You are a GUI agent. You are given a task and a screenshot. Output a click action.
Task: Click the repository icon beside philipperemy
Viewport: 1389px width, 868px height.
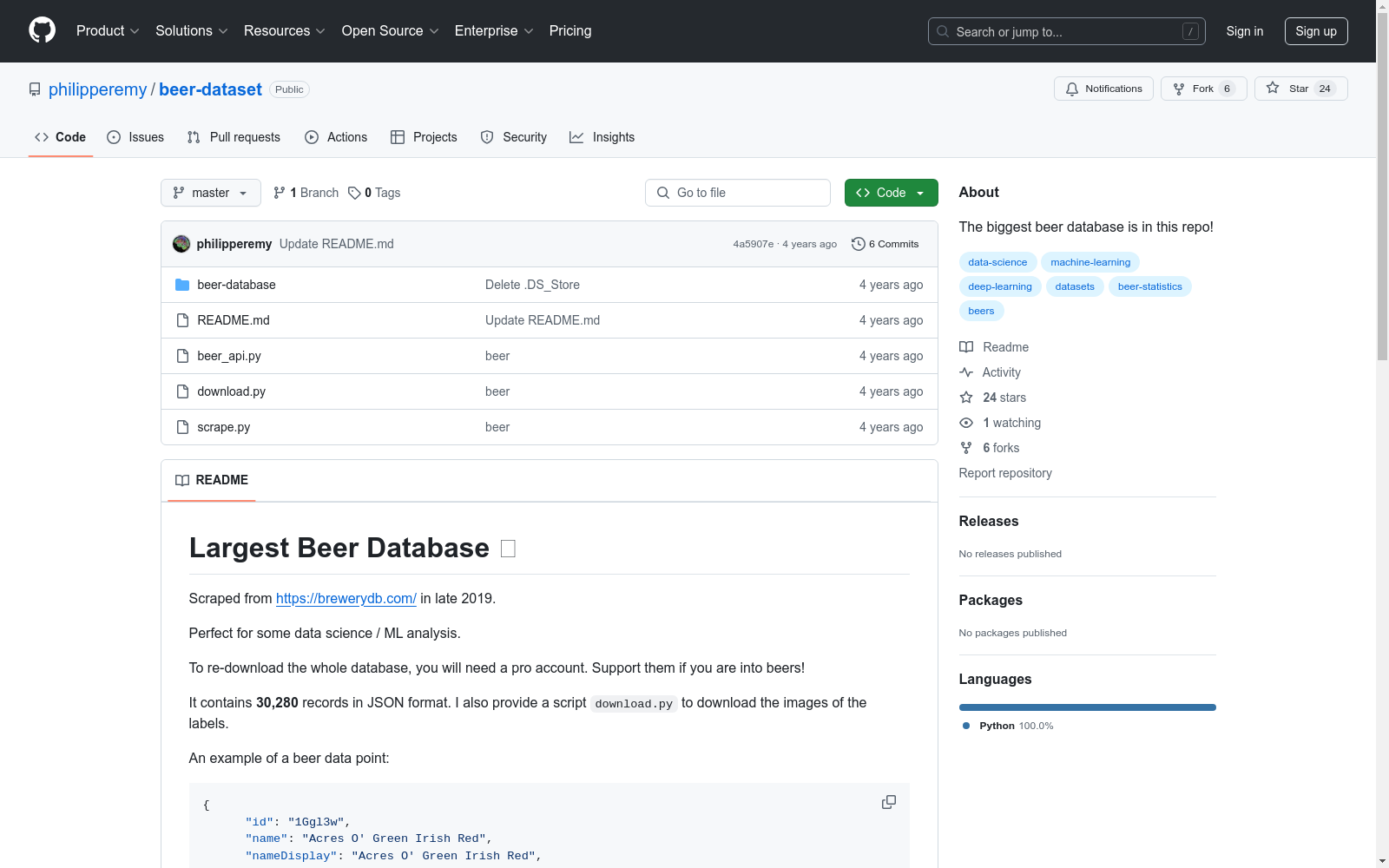point(35,89)
